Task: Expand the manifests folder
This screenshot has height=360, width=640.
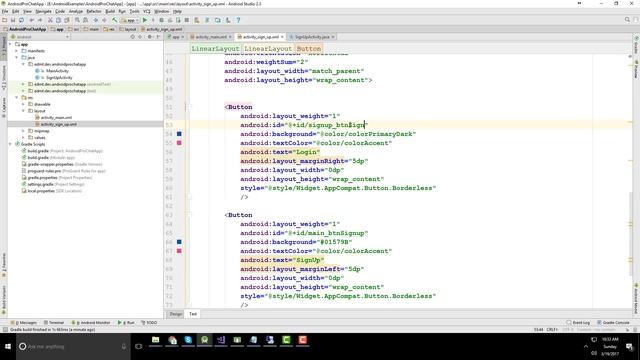Action: point(17,51)
